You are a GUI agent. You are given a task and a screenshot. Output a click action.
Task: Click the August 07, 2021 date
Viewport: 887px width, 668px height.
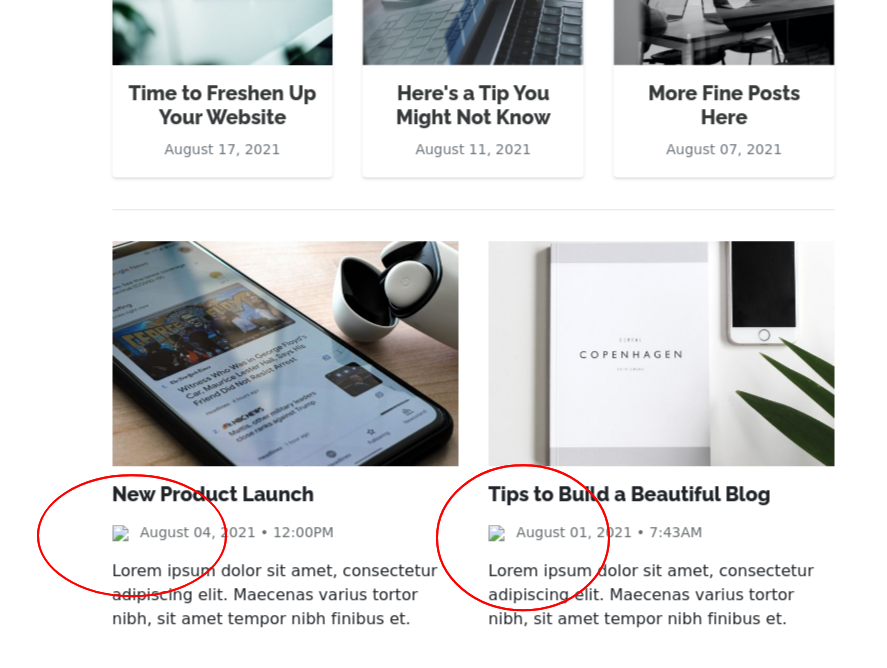click(x=724, y=149)
